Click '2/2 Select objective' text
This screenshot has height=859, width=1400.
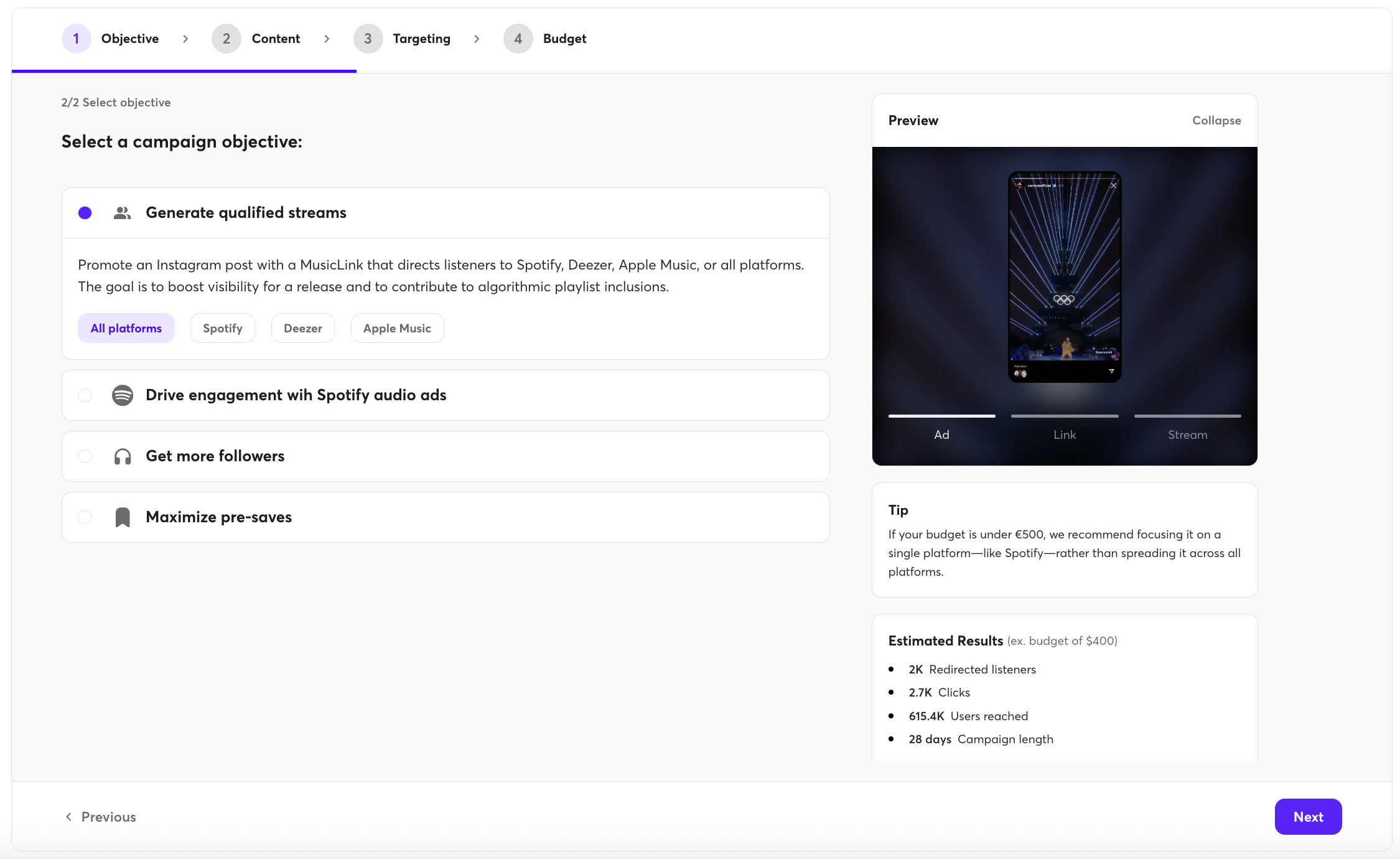(116, 103)
